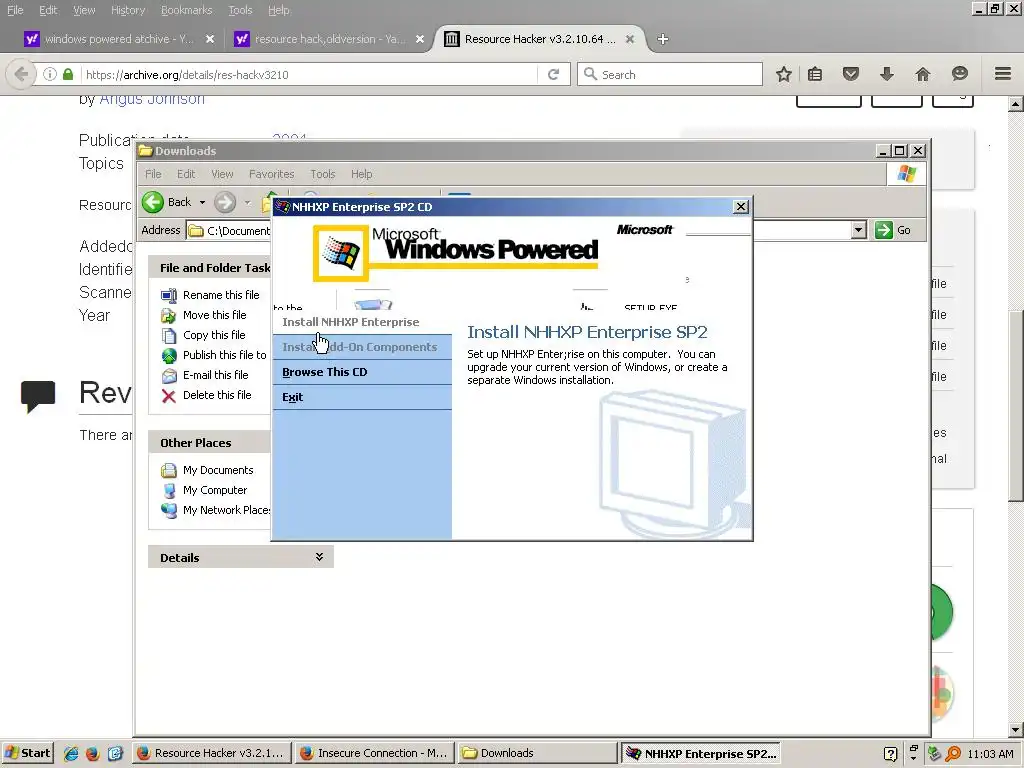Open the Firefox View menu
1024x768 pixels.
(x=84, y=10)
